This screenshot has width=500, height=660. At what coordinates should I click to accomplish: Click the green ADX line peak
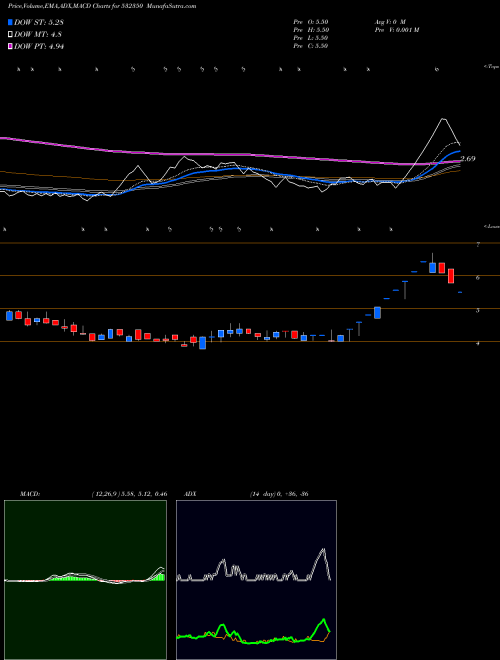[324, 620]
